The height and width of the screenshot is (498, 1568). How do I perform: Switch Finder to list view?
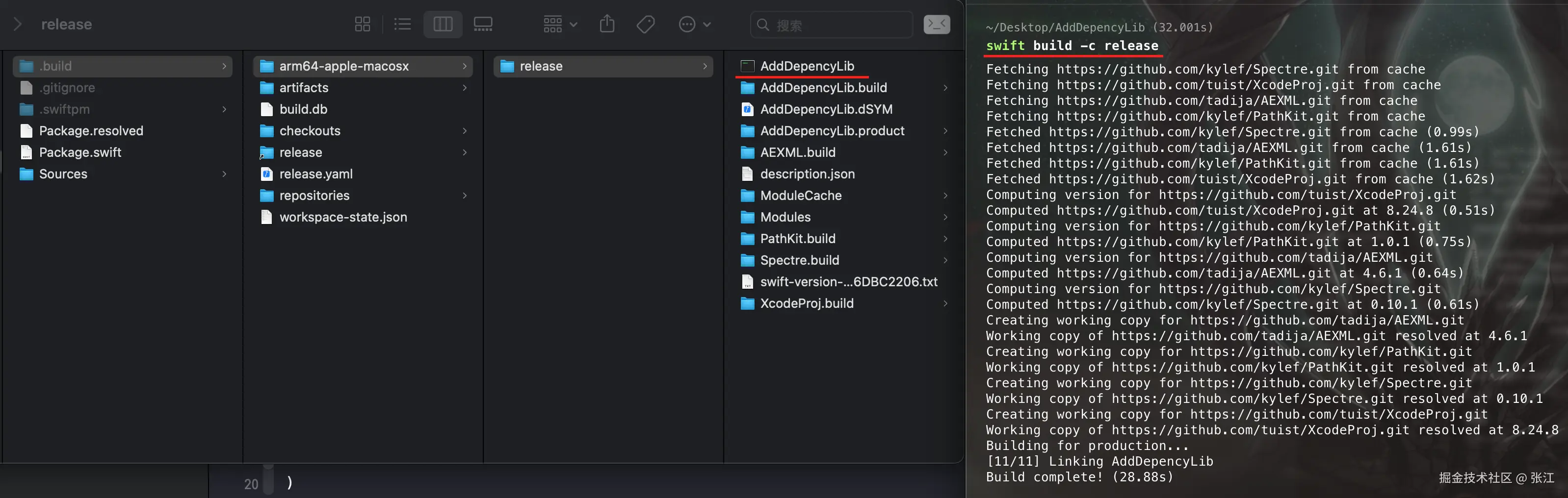(x=402, y=25)
